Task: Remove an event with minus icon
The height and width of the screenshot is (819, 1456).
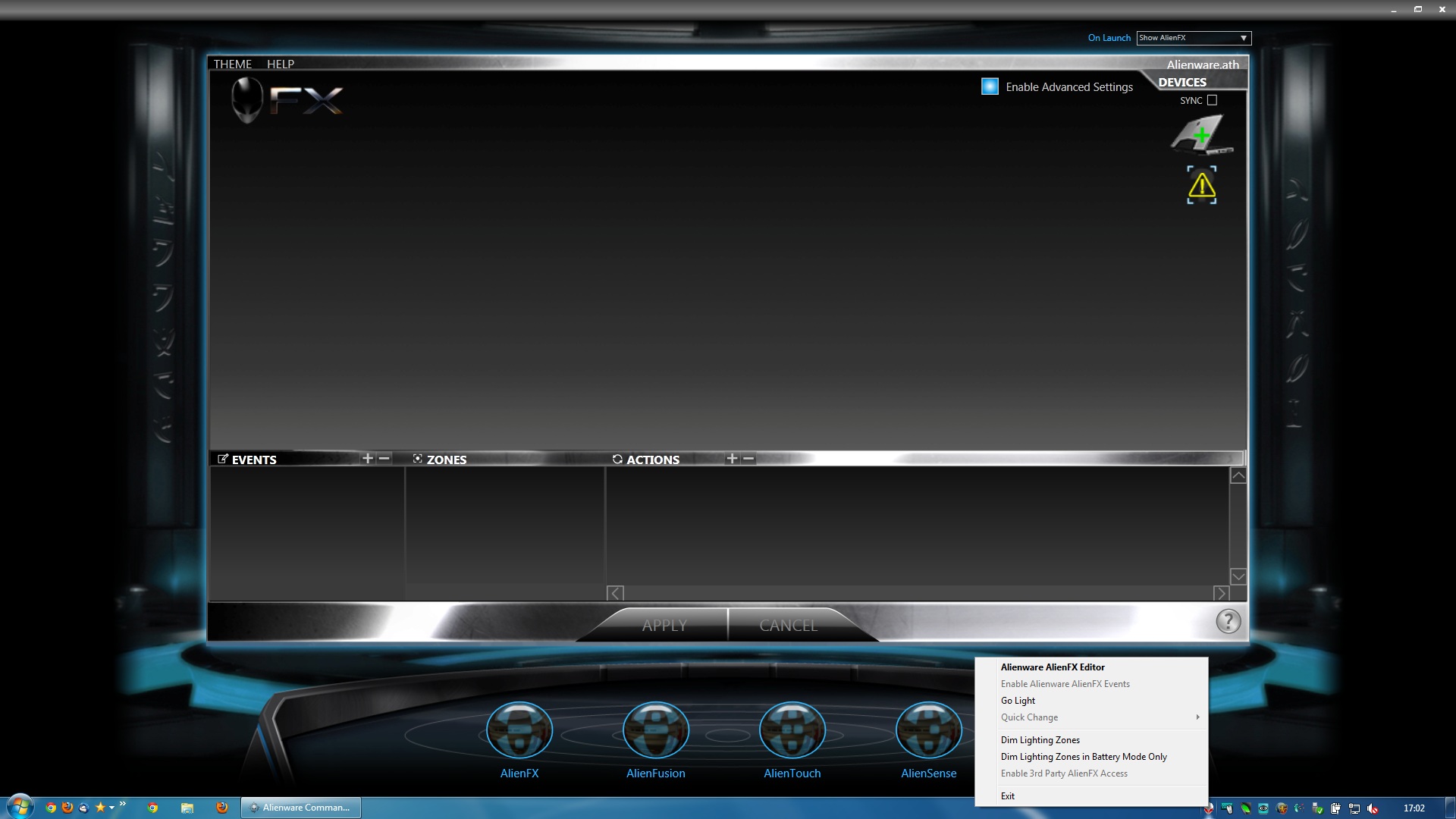Action: [384, 459]
